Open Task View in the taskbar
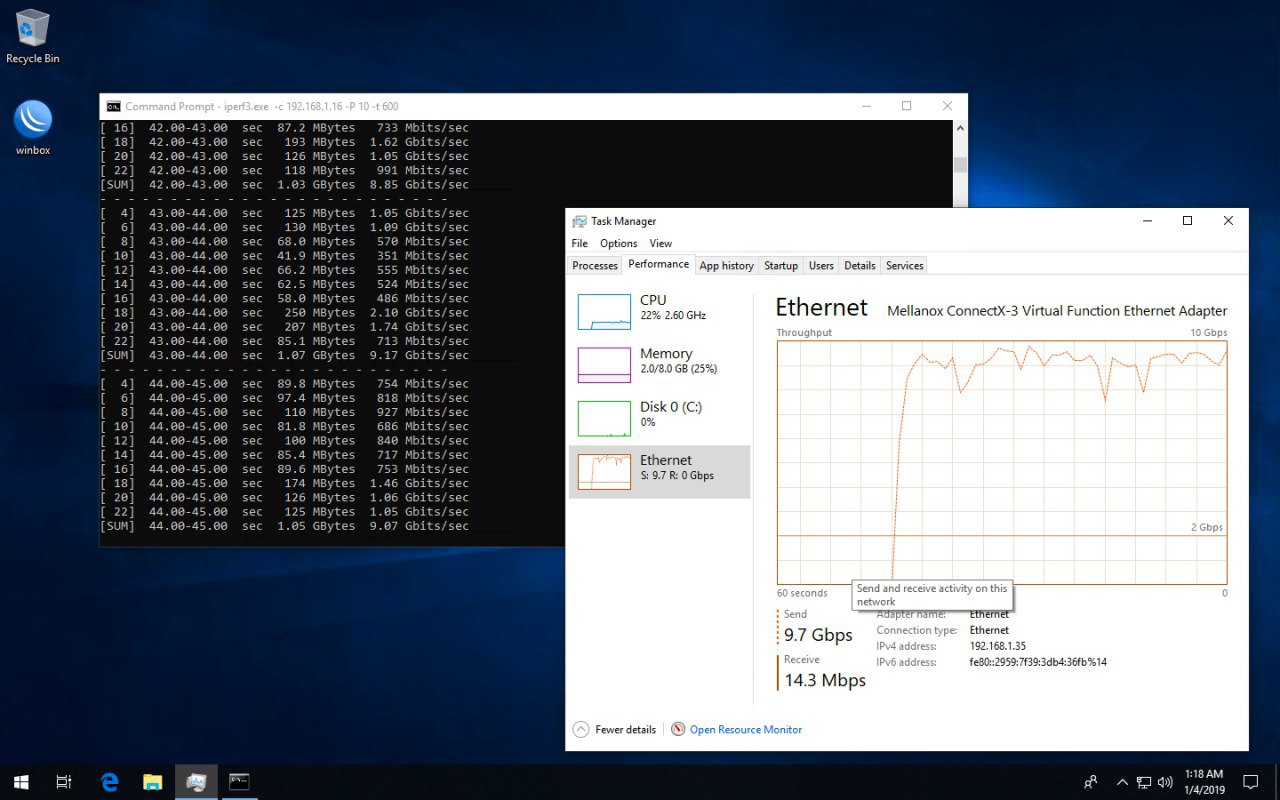This screenshot has width=1280, height=800. (64, 782)
